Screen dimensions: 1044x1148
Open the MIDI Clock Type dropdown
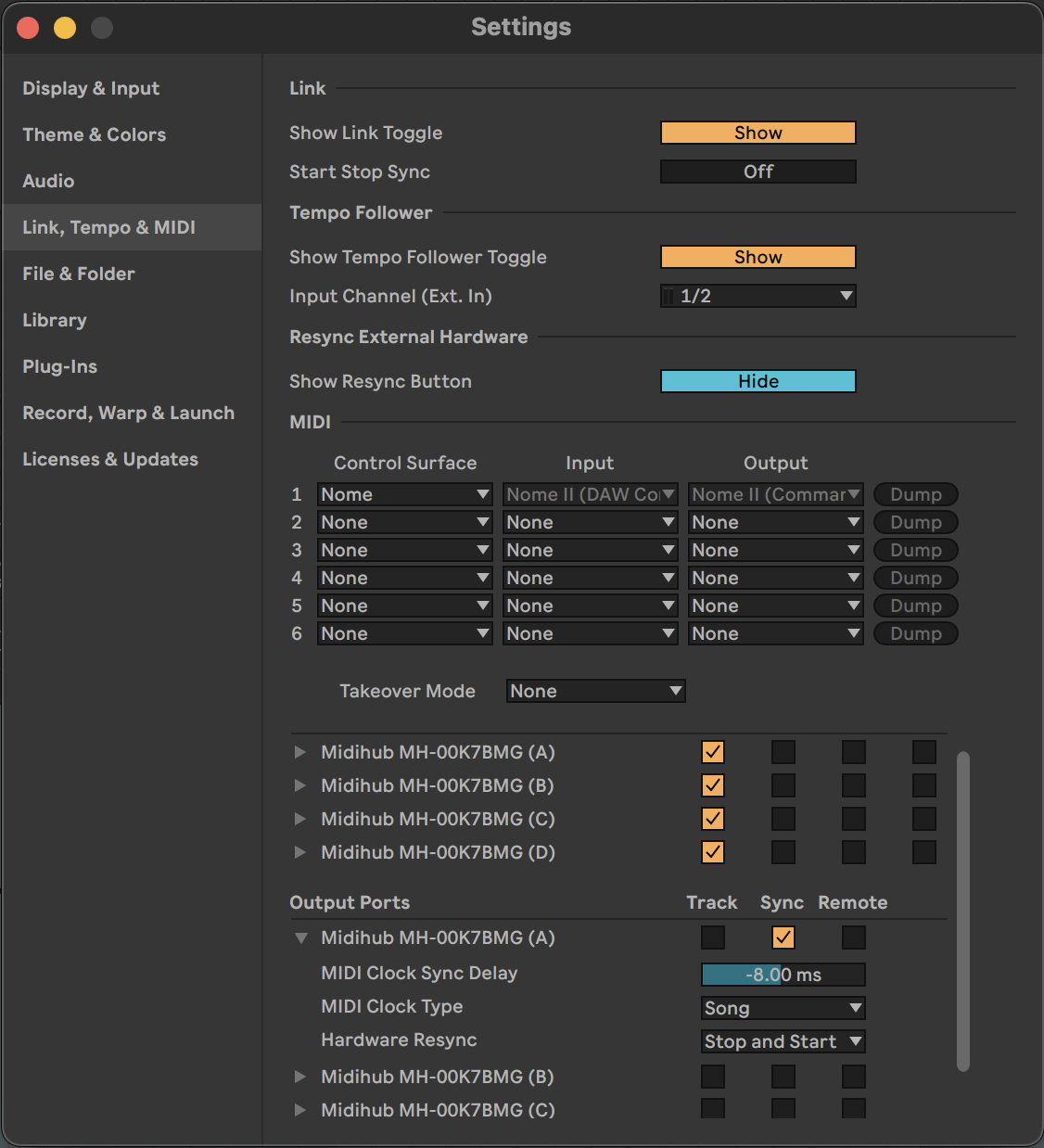[783, 1008]
